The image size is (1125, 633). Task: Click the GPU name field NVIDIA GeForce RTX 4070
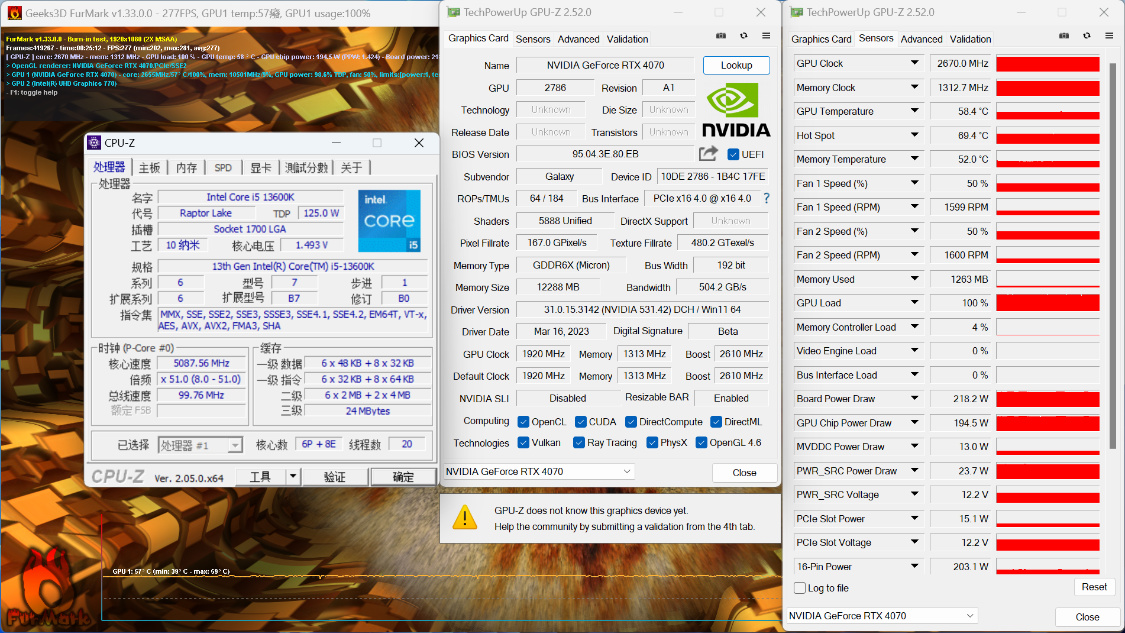606,65
